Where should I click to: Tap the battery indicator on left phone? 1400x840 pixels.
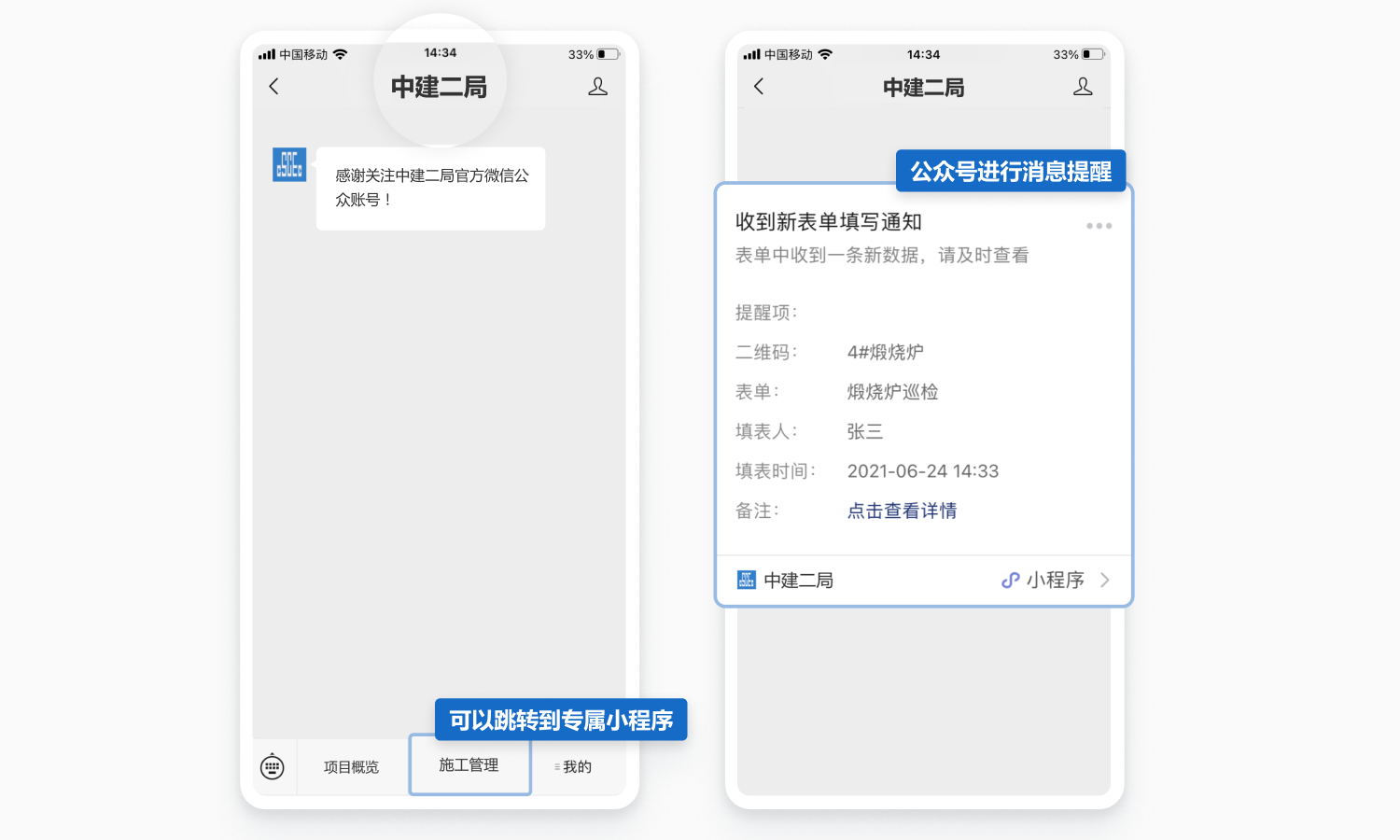[x=609, y=54]
